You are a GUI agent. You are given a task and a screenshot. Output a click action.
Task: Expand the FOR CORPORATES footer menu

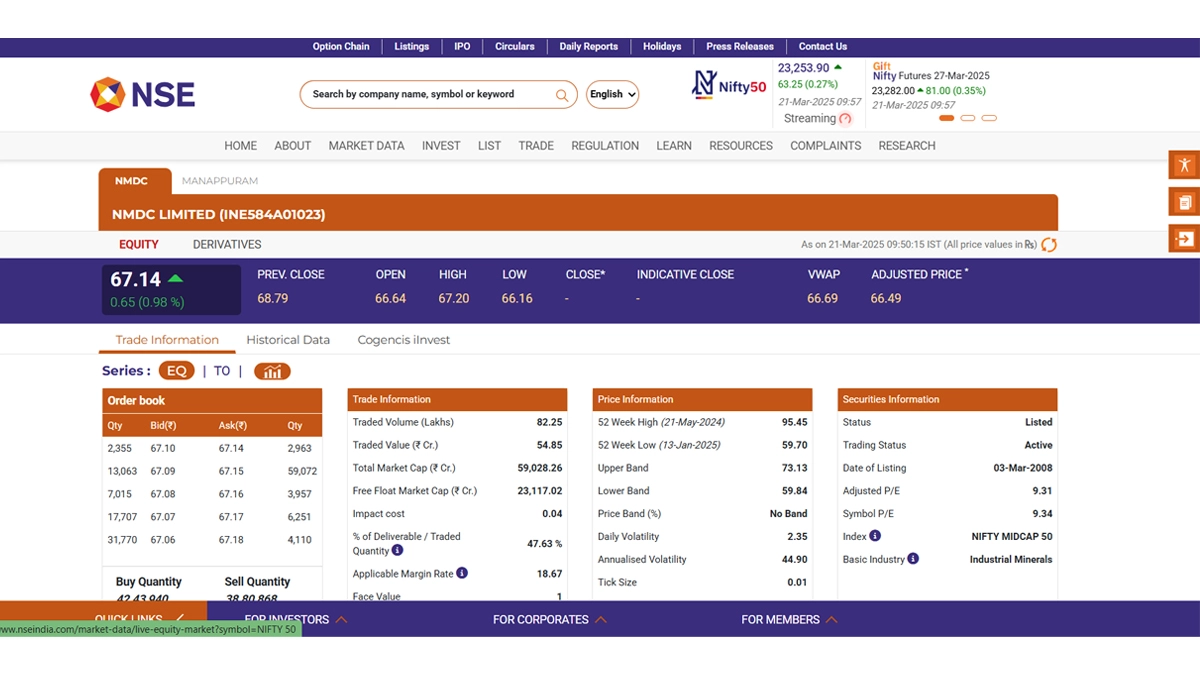[x=549, y=619]
